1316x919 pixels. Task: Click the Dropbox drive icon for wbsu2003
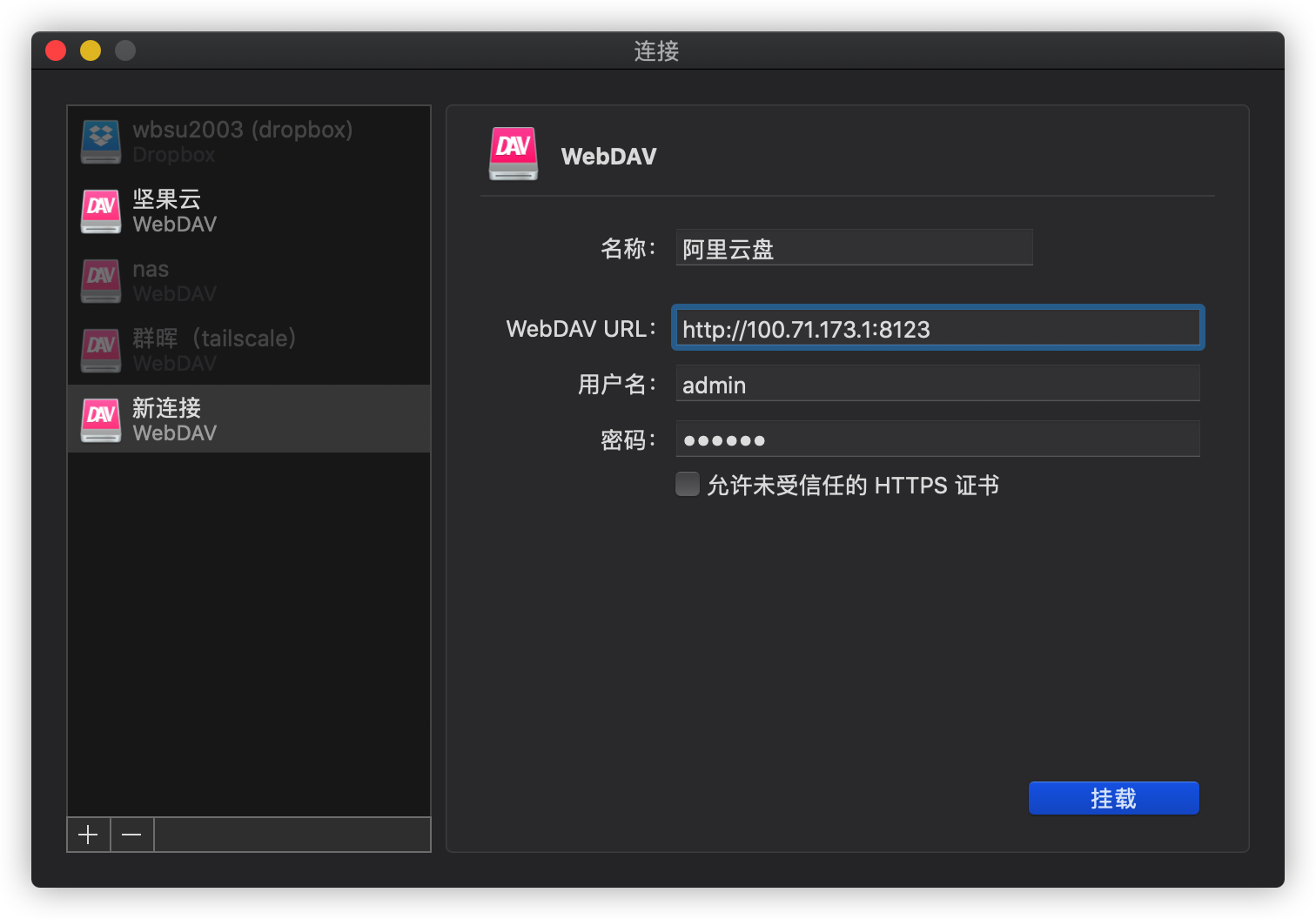coord(101,142)
